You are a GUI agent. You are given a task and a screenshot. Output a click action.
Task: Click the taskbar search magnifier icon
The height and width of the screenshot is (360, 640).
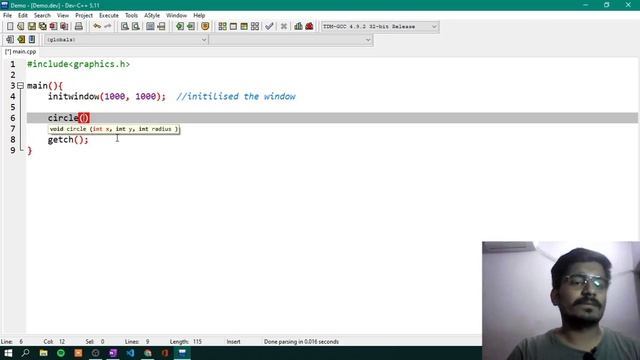click(x=26, y=353)
